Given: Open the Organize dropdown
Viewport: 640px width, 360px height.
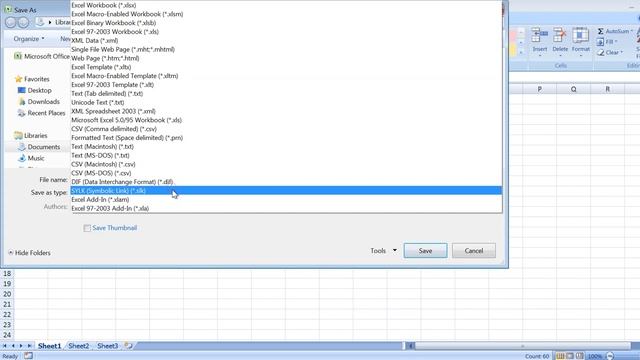Looking at the screenshot, I should [x=29, y=39].
